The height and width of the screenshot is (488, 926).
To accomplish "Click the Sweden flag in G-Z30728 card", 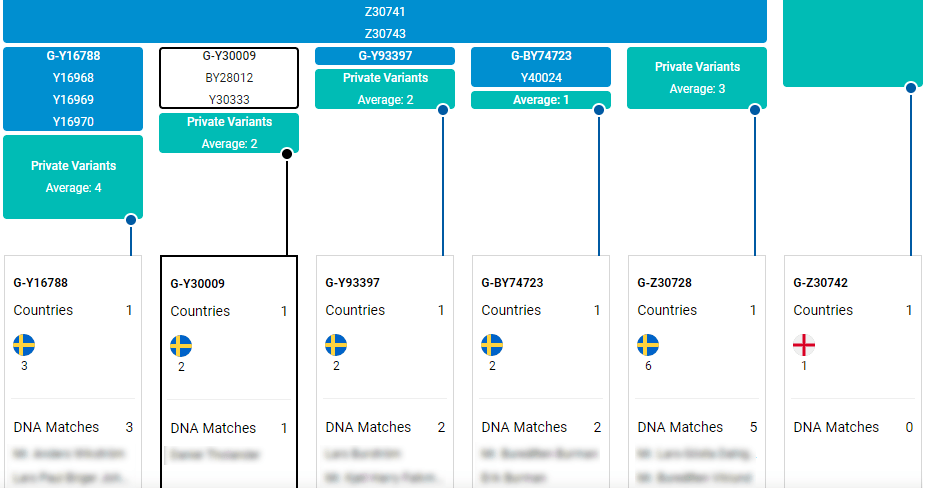I will pos(648,345).
